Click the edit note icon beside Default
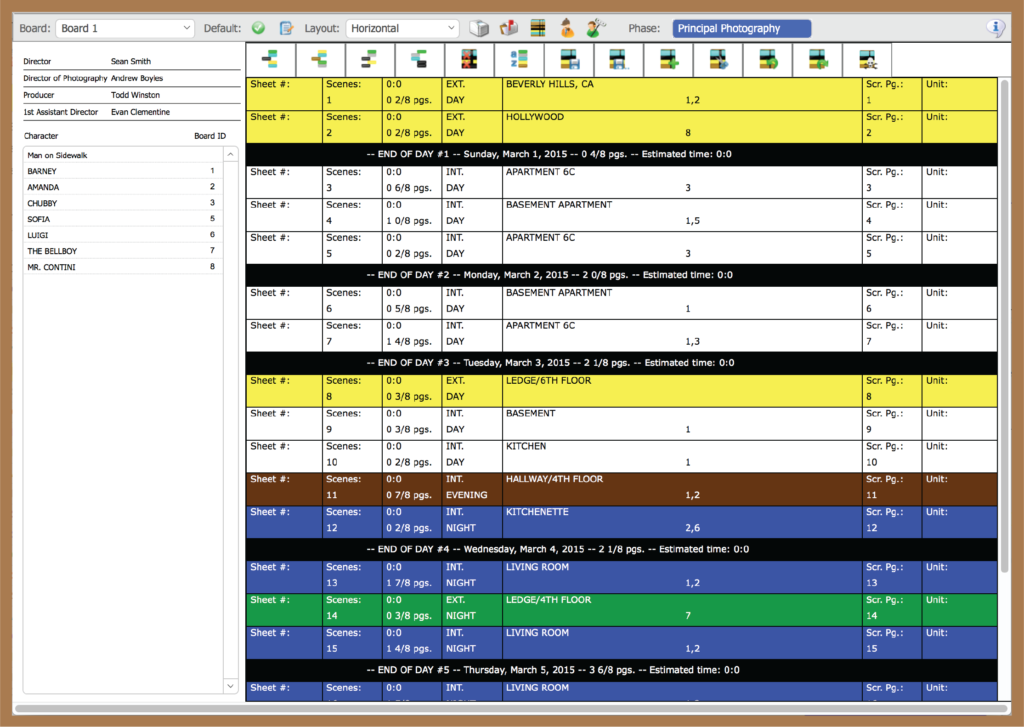 [x=286, y=28]
